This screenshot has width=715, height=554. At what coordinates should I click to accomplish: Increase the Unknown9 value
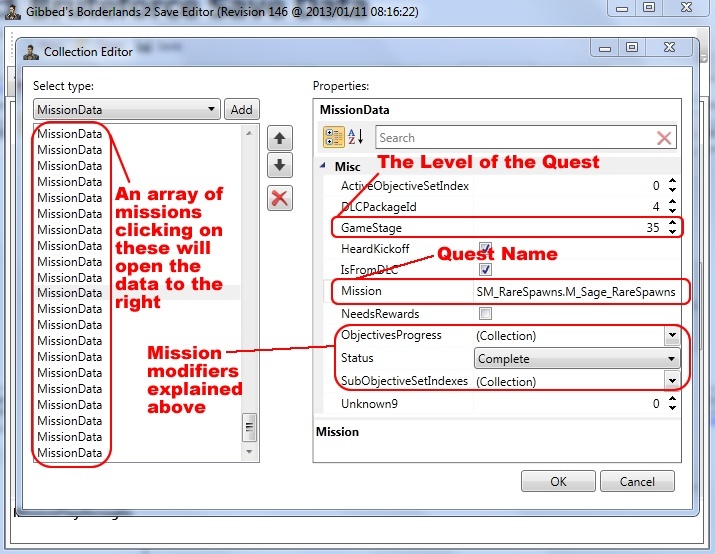673,399
